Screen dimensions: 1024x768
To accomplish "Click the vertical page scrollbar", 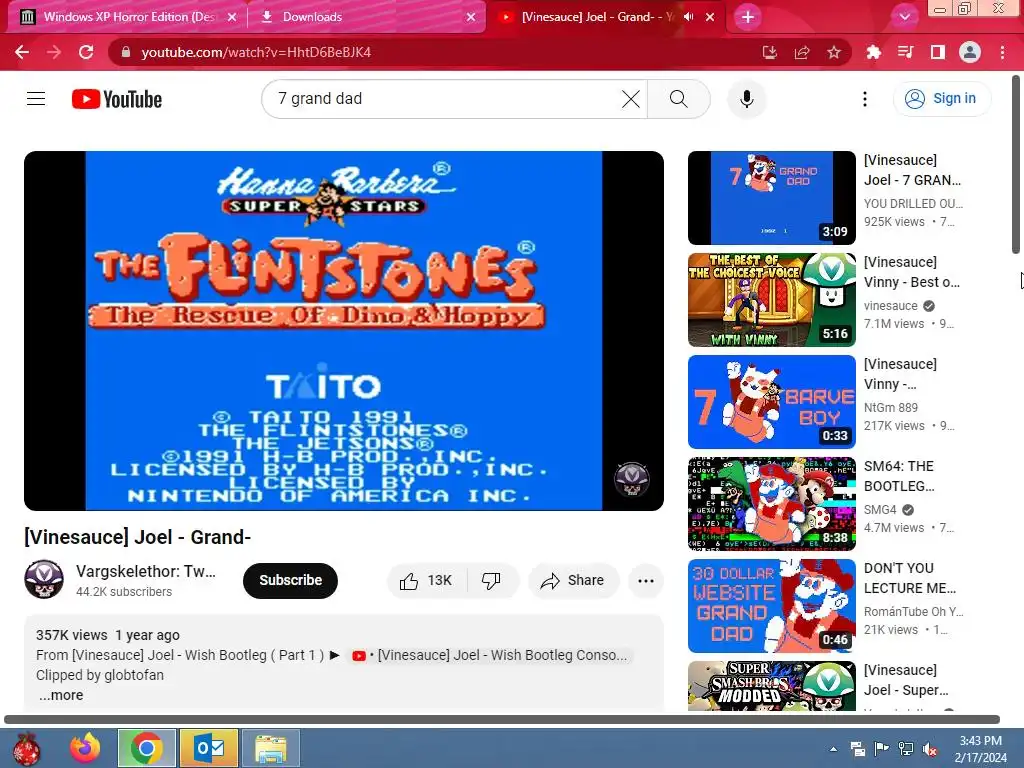I will click(1016, 165).
